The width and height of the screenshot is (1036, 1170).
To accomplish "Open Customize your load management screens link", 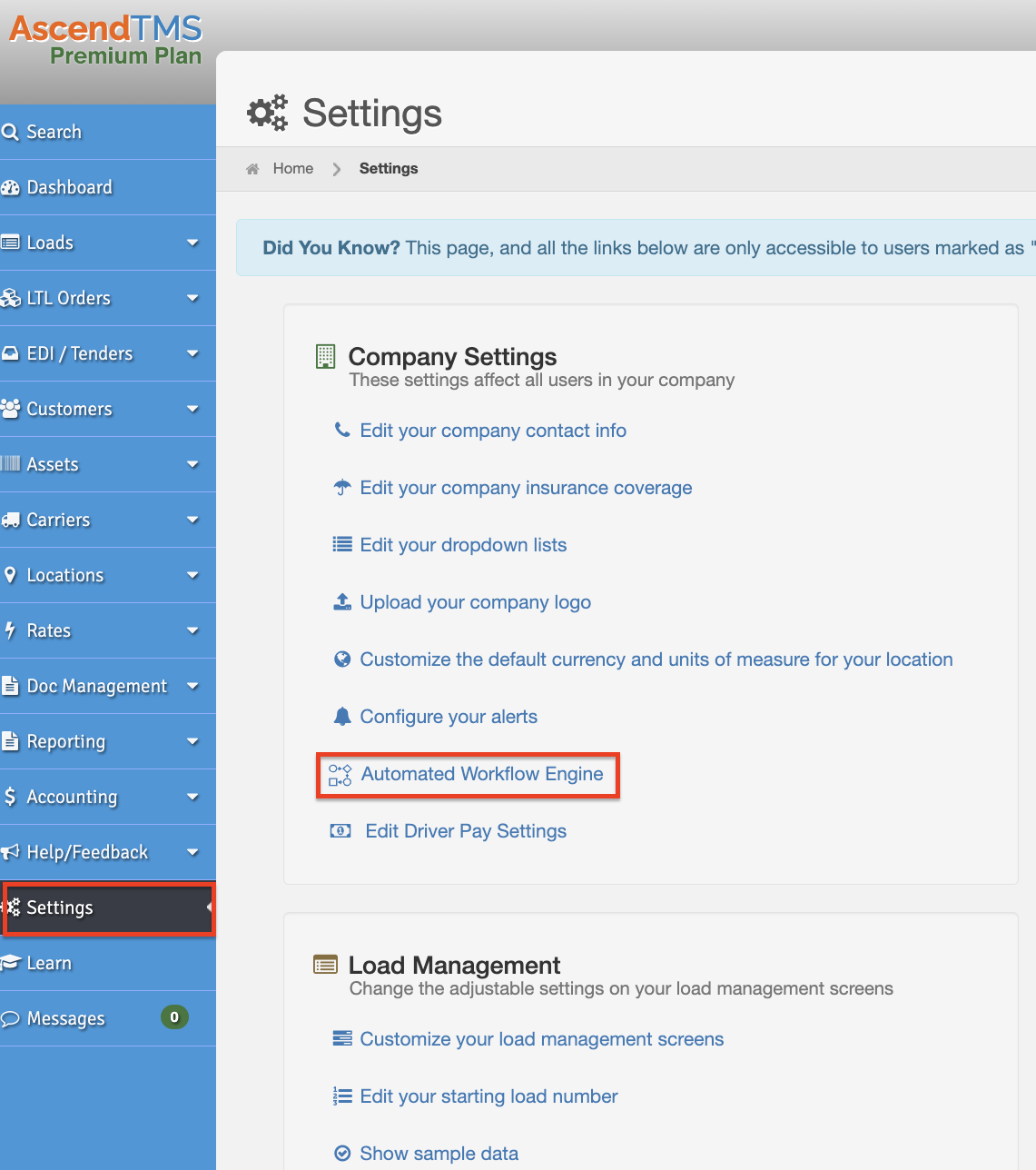I will (542, 1039).
